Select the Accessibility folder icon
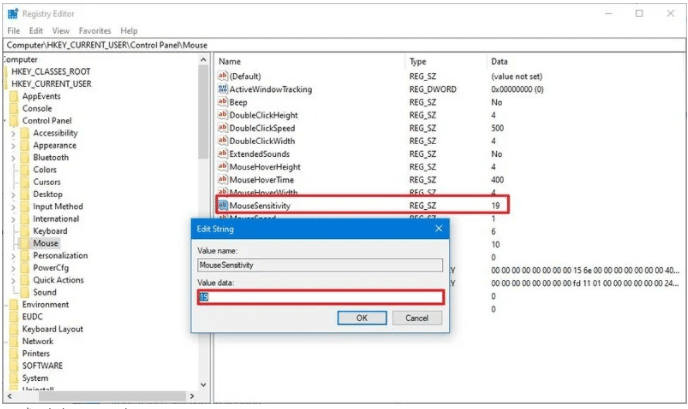The height and width of the screenshot is (409, 688). point(24,133)
